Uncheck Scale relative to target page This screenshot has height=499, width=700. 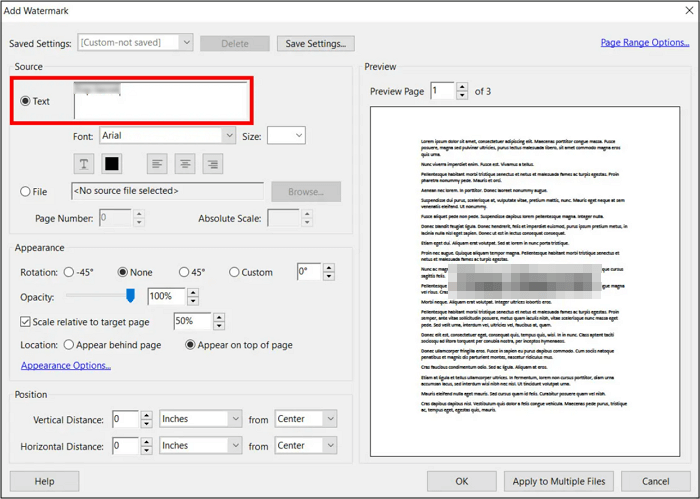(26, 322)
